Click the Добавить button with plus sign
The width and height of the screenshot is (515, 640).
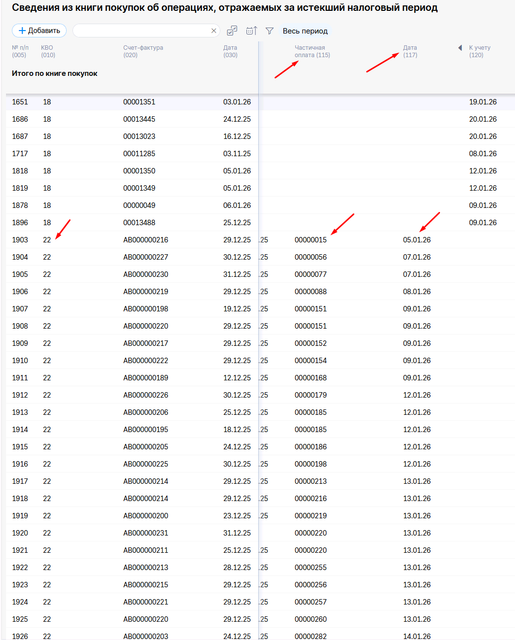(39, 31)
